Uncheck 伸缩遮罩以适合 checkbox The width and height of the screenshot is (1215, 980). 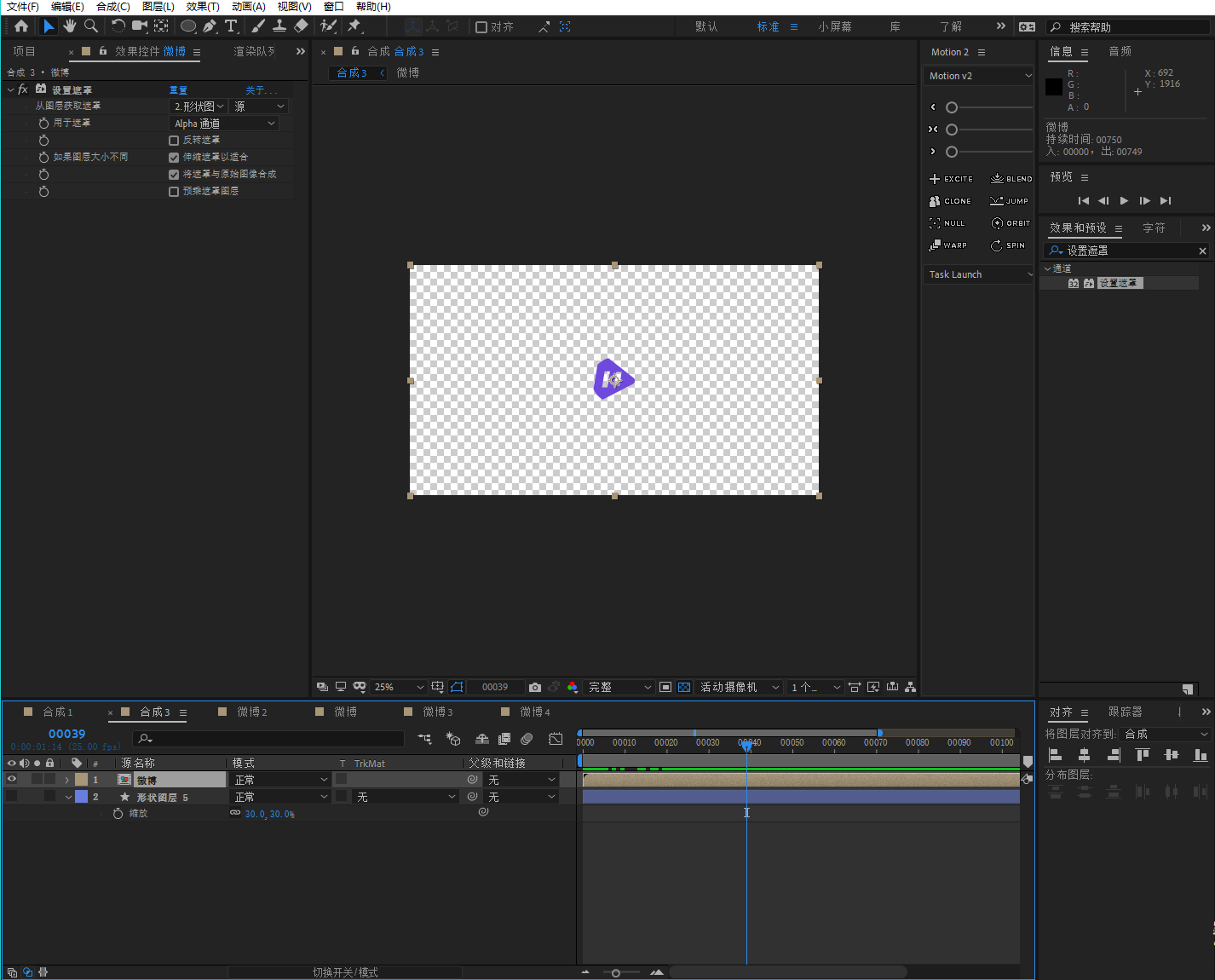pos(174,158)
